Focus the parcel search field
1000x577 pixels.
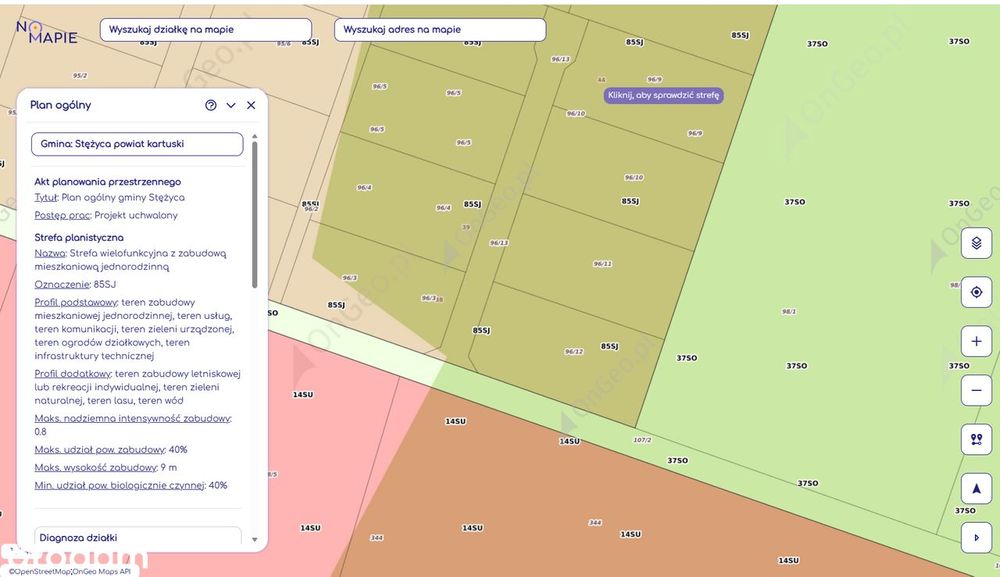pos(206,29)
